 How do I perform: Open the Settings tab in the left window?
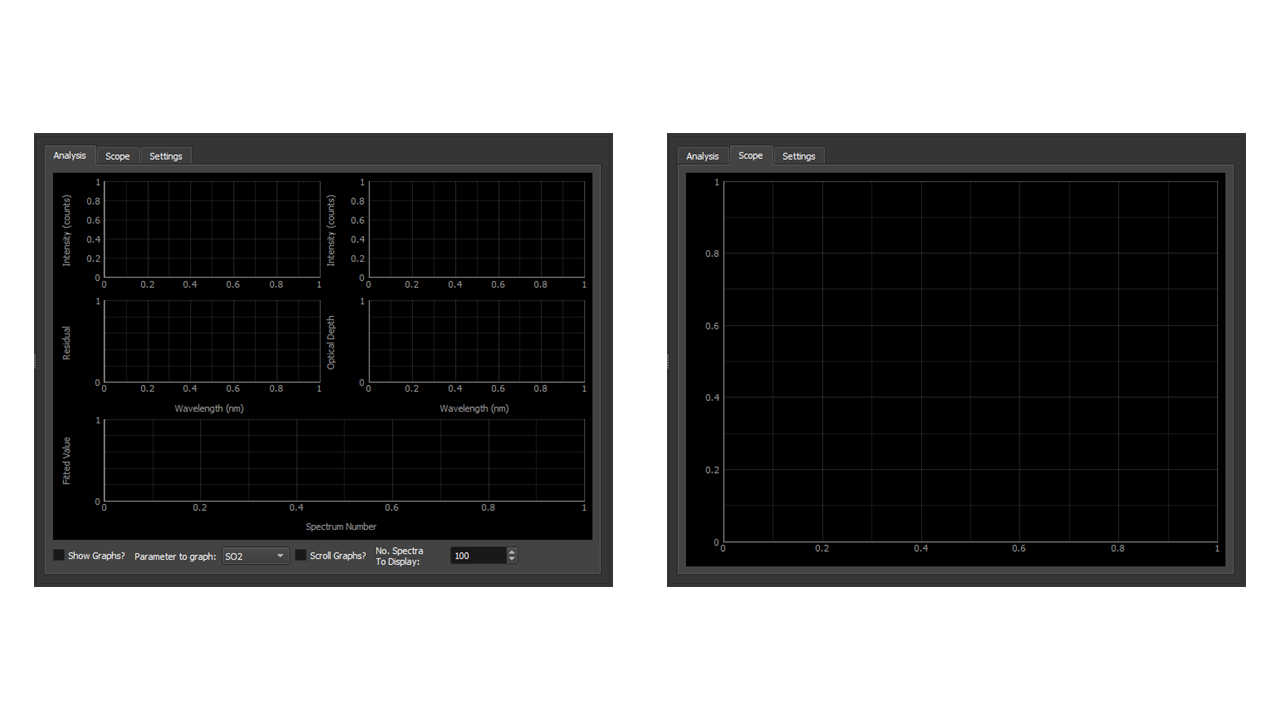pyautogui.click(x=166, y=156)
